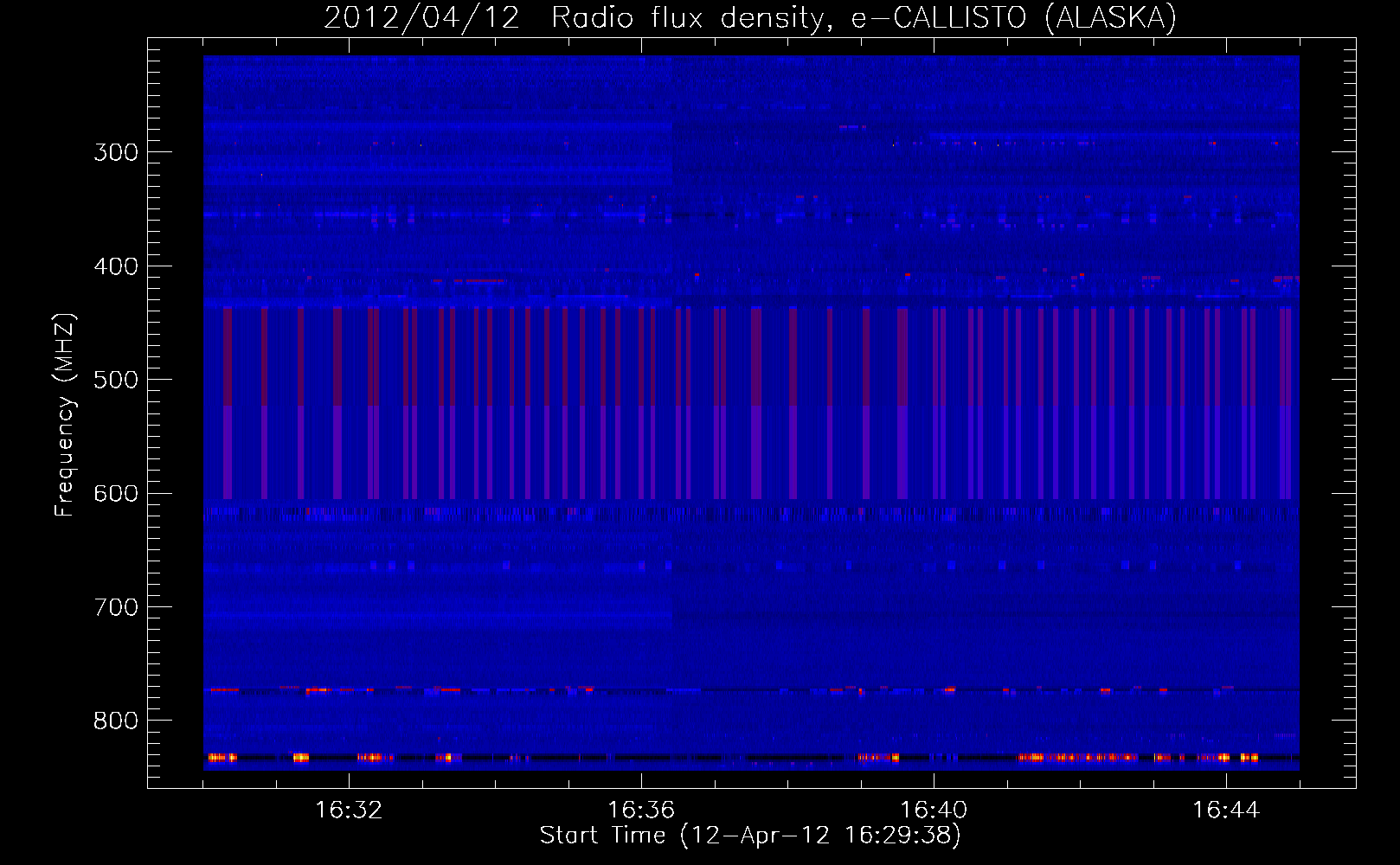Image resolution: width=1400 pixels, height=865 pixels.
Task: Click the 16:44 time tick label
Action: point(1226,810)
